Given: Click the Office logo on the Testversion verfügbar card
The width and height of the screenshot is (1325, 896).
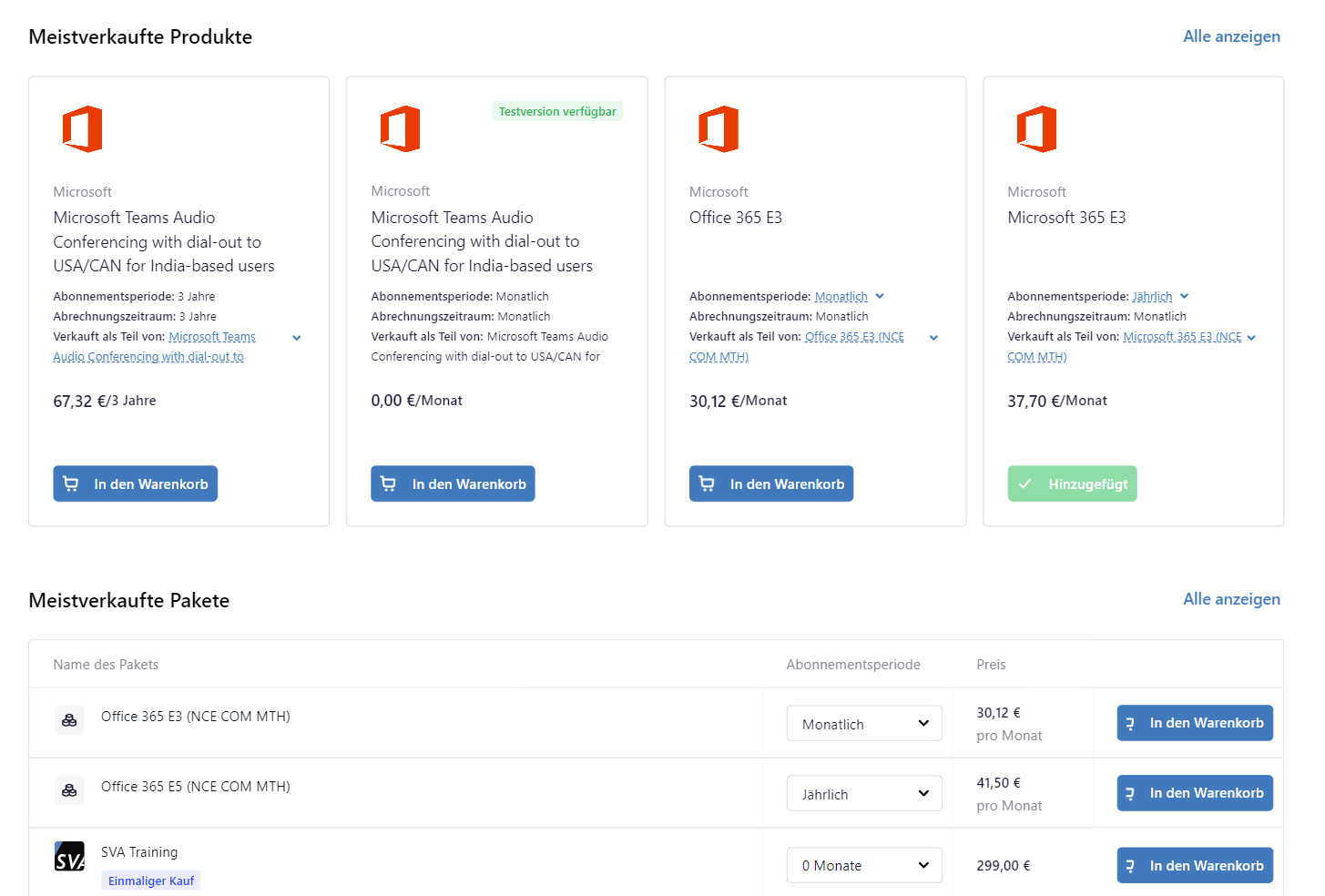Looking at the screenshot, I should click(x=400, y=129).
